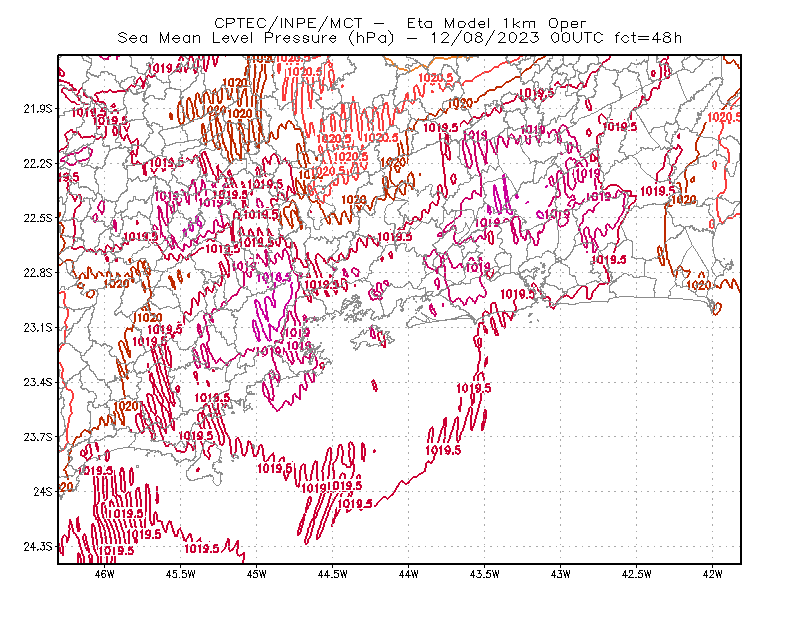This screenshot has width=800, height=618.
Task: Click the 42W longitude axis label
Action: pos(713,574)
